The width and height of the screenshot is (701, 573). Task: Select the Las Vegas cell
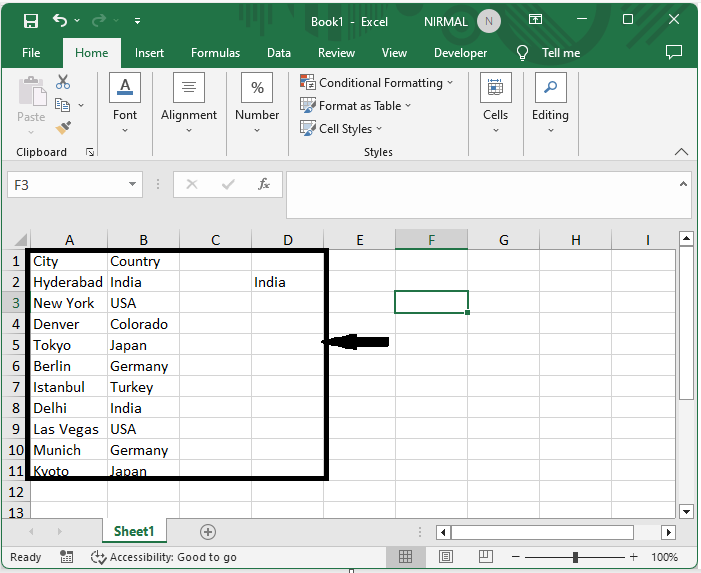click(69, 429)
